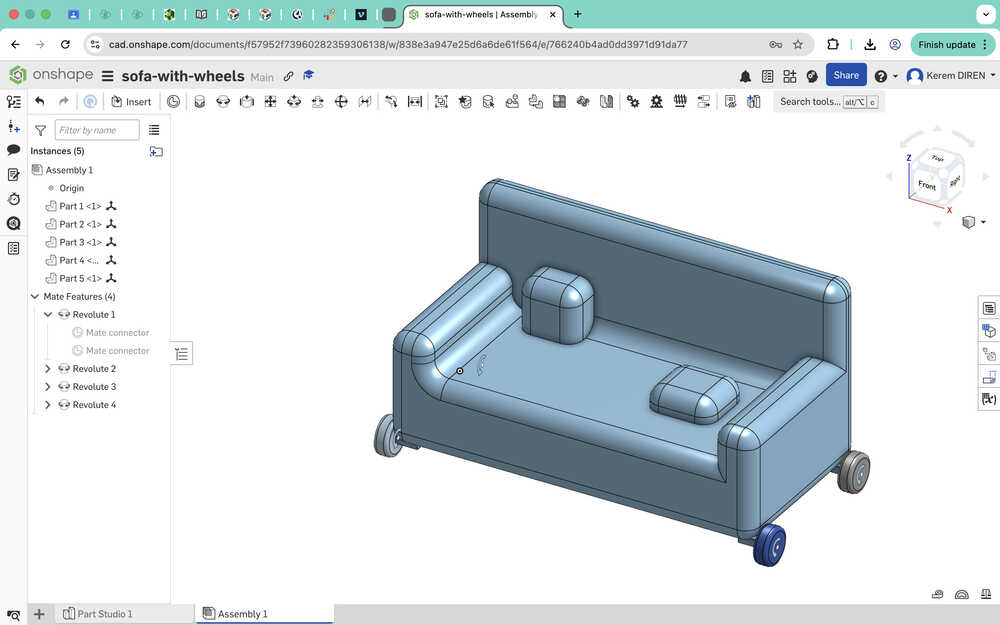Open the filter icon in the instances panel
The image size is (1000, 625).
pos(40,130)
